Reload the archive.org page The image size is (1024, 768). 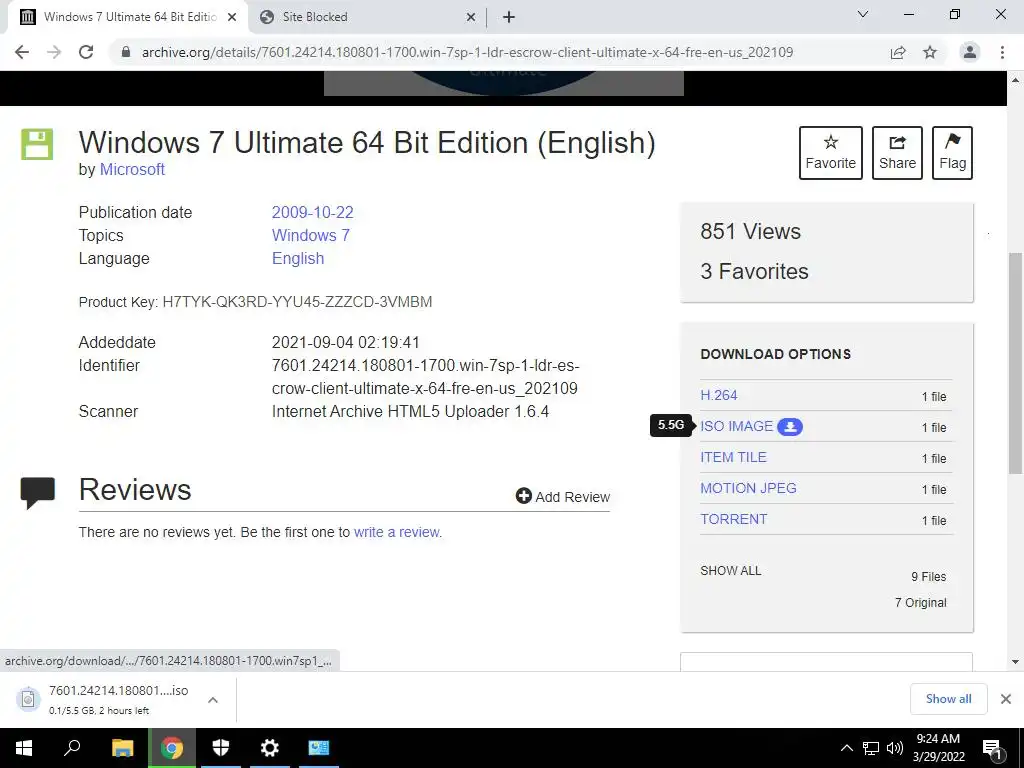[86, 52]
